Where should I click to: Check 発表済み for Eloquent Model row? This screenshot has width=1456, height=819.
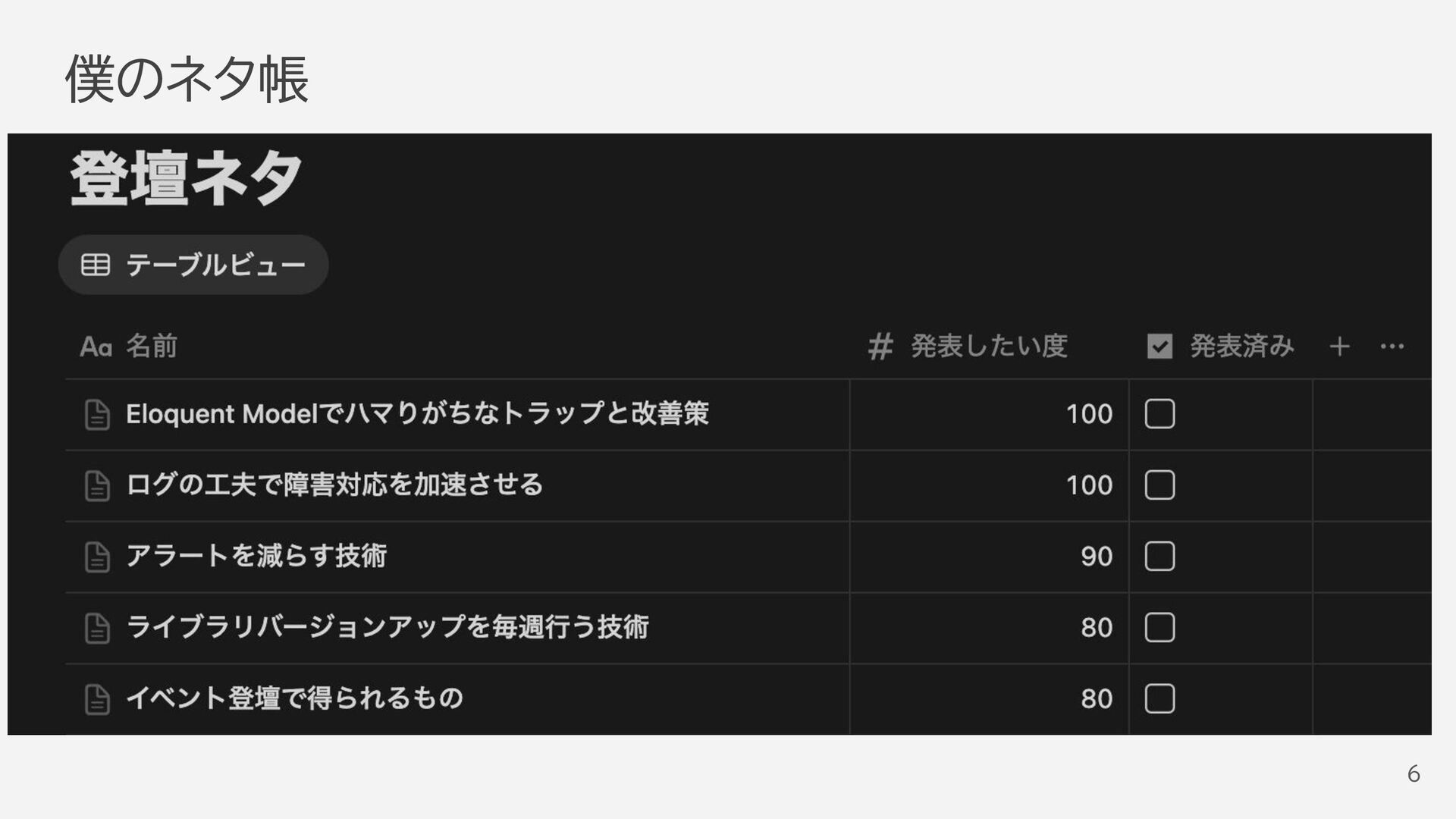tap(1159, 414)
